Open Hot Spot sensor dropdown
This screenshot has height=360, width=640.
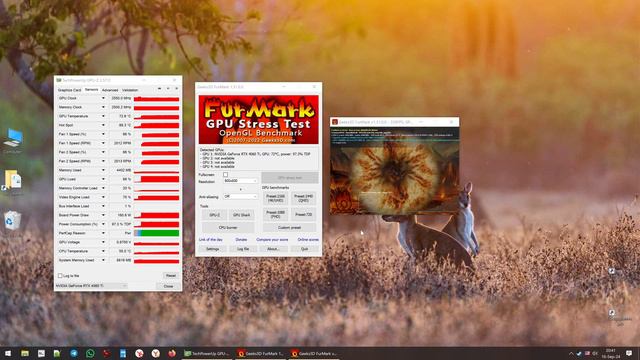(103, 125)
